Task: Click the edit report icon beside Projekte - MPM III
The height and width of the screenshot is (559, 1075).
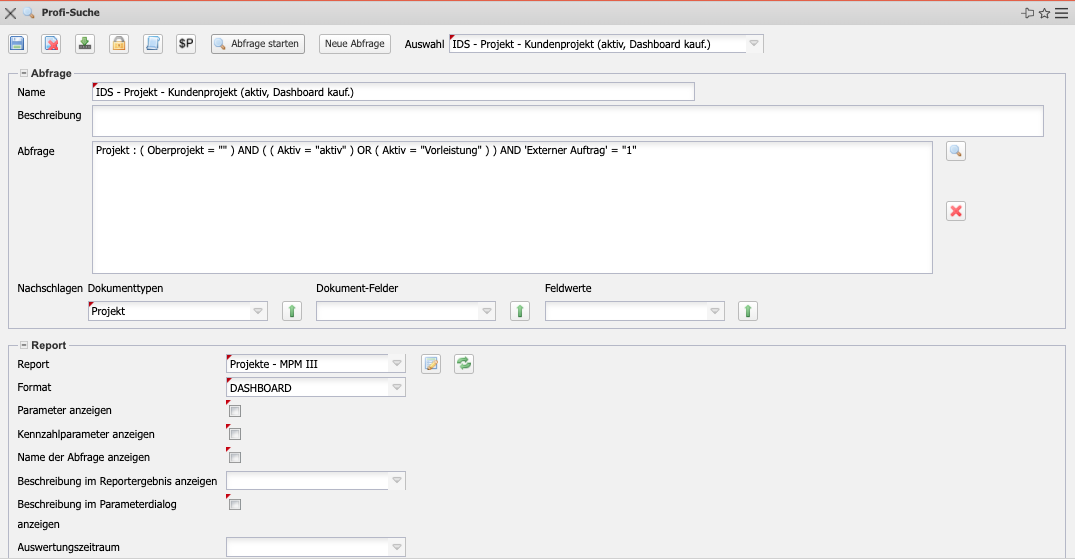Action: click(x=431, y=364)
